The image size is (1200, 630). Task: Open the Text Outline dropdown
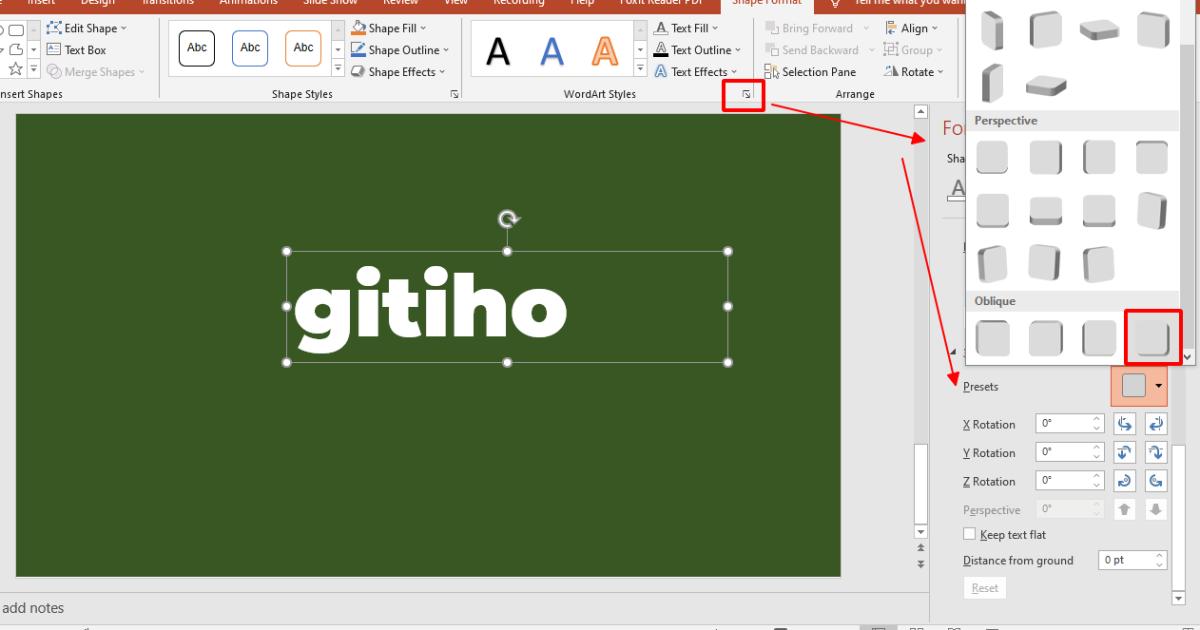pos(698,50)
